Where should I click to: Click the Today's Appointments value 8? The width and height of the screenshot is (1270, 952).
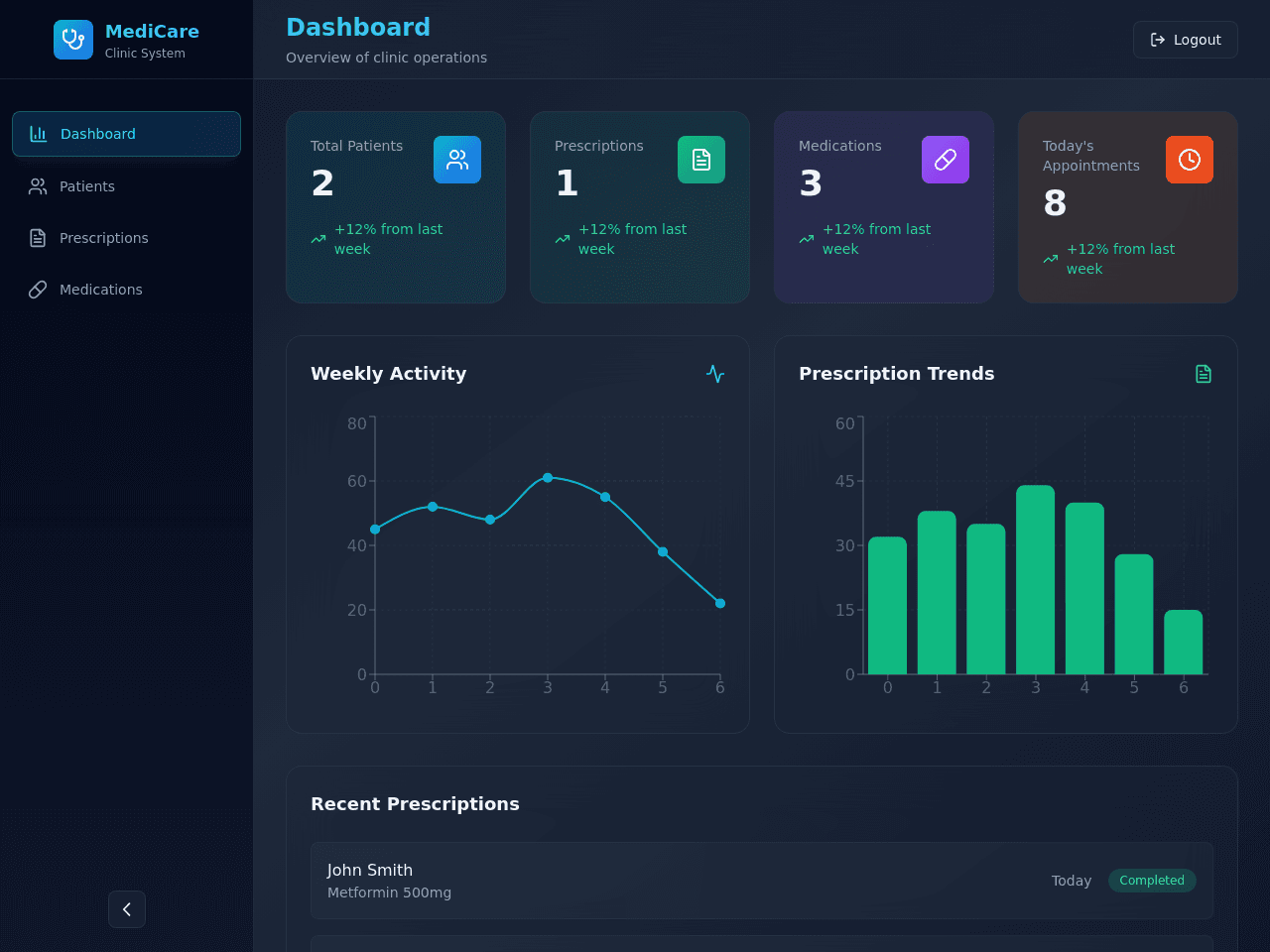(x=1055, y=203)
